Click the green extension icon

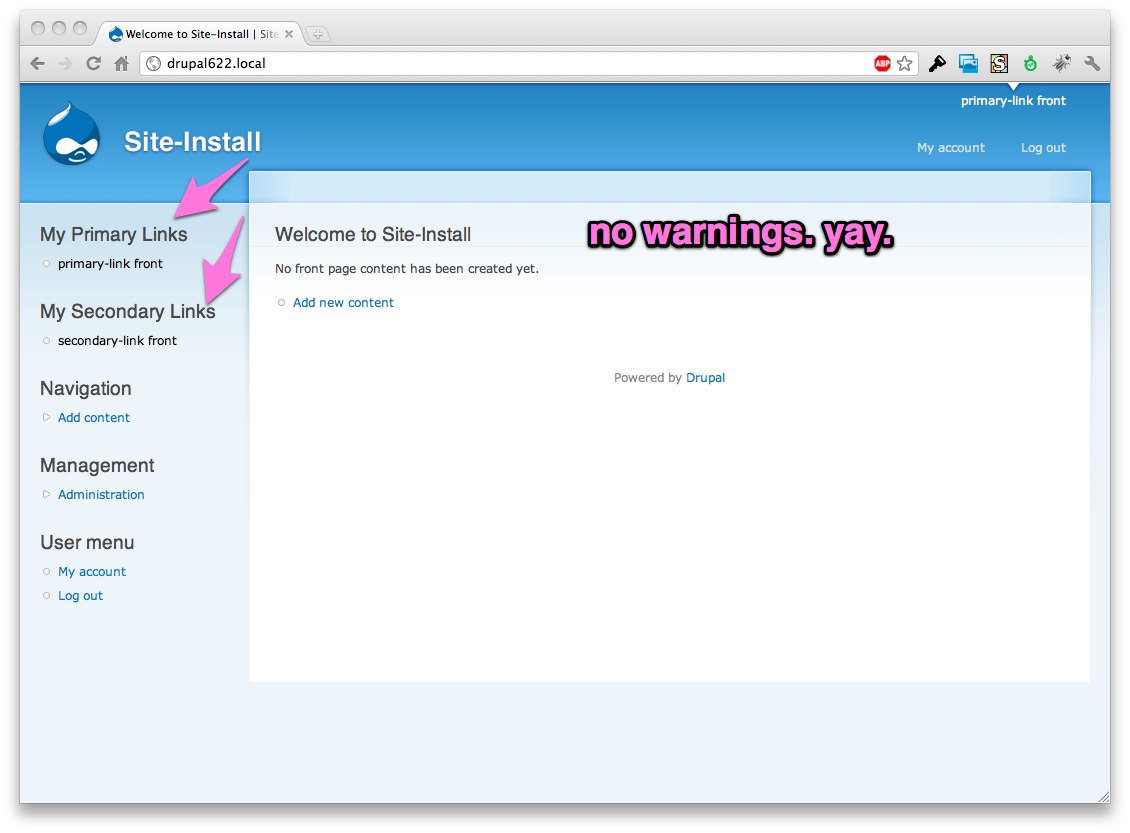(1031, 63)
